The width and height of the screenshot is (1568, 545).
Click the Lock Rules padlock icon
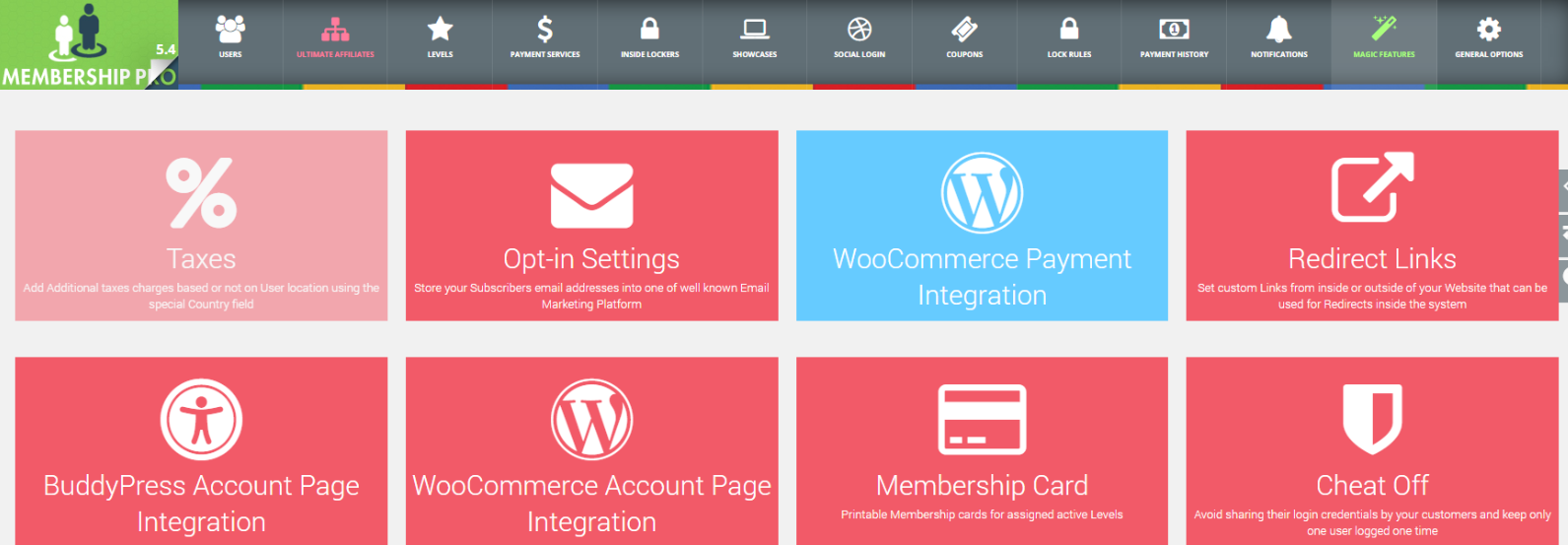coord(1069,29)
